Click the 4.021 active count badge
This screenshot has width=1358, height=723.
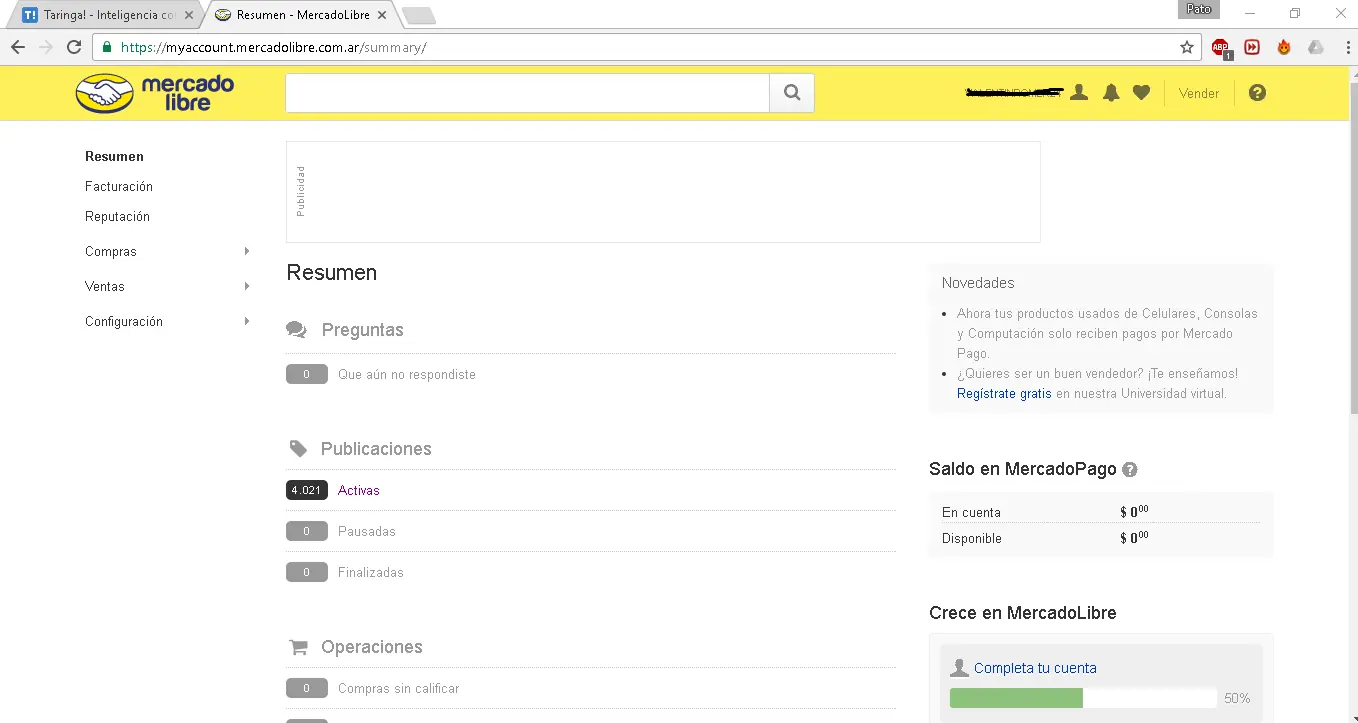point(306,490)
